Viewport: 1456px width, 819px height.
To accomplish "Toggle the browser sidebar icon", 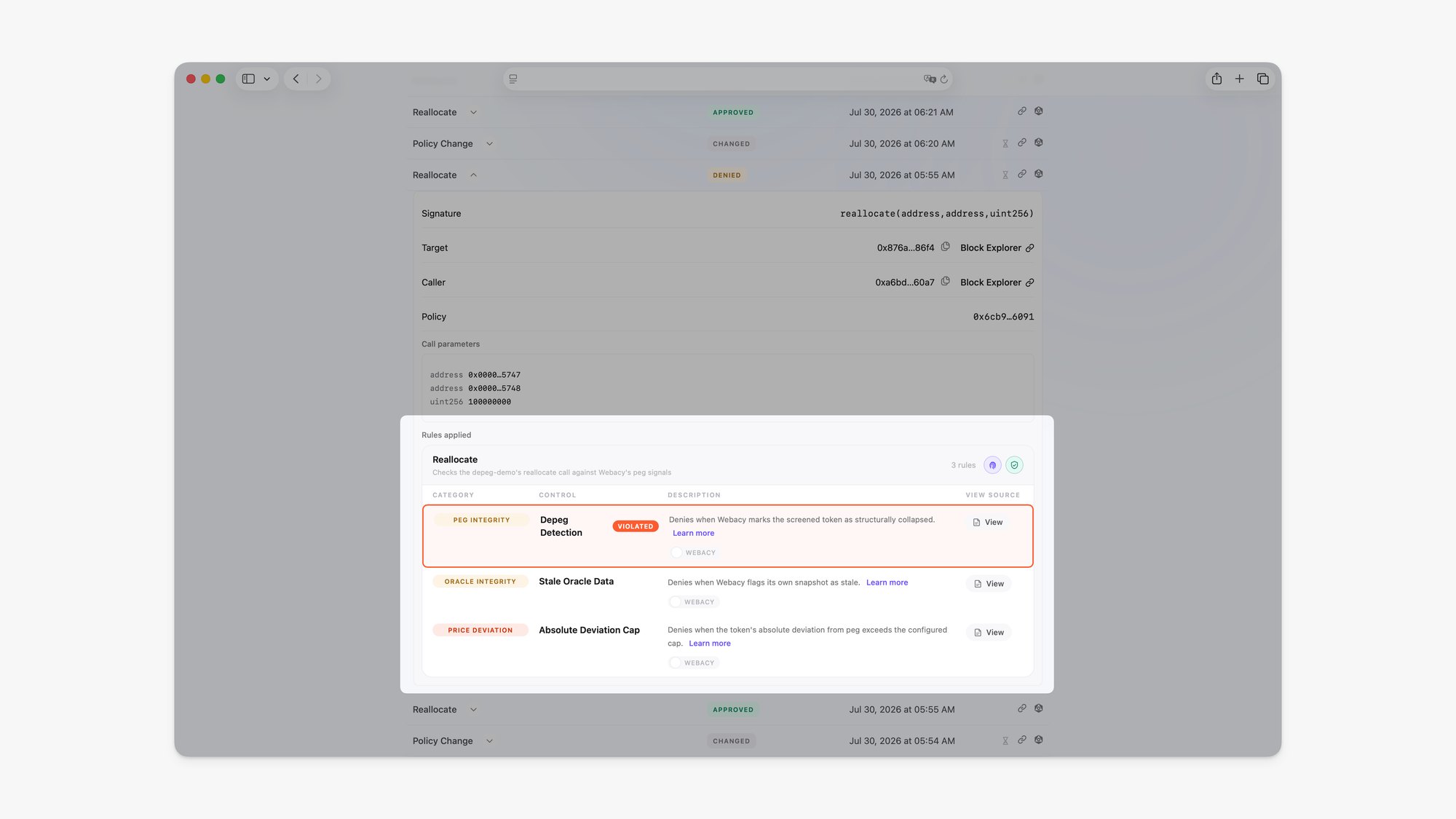I will (x=248, y=79).
